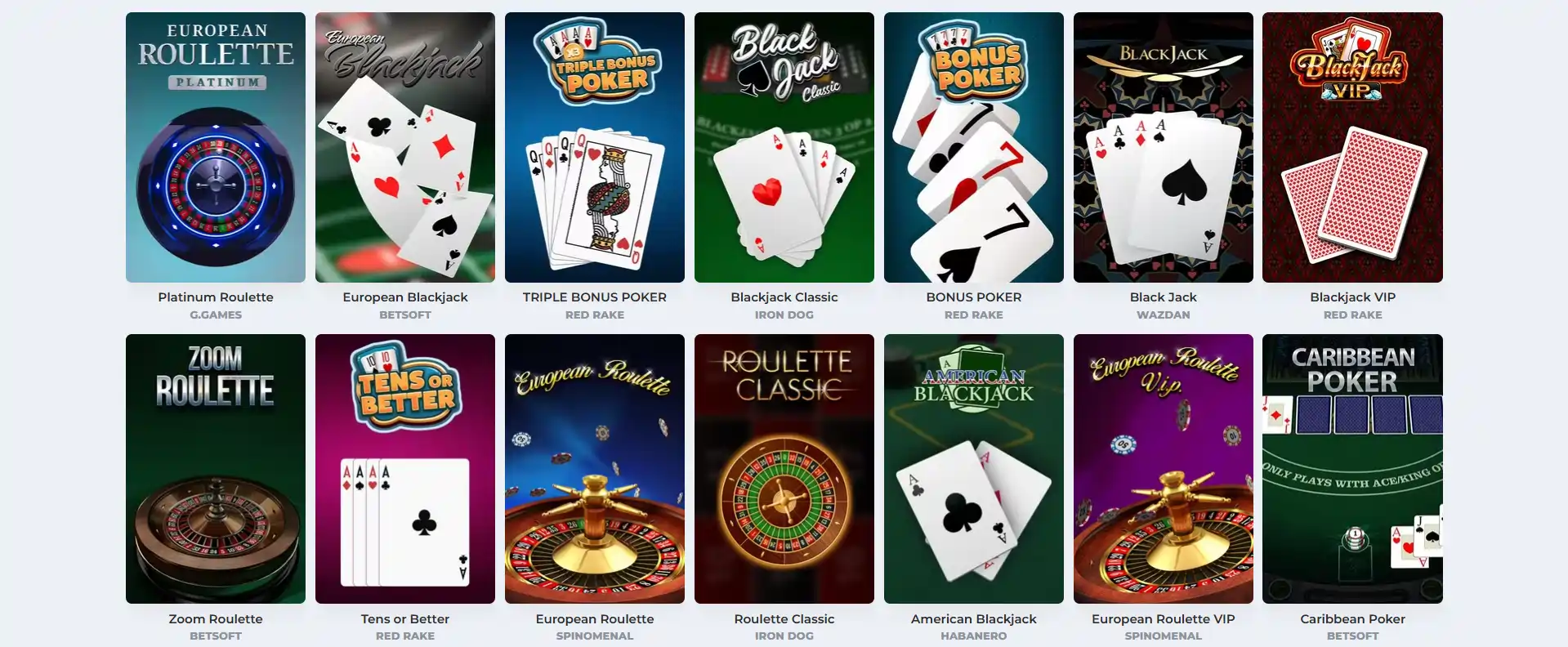Select the Triple Bonus Poker game card
Screen dimensions: 1568x647
(595, 147)
